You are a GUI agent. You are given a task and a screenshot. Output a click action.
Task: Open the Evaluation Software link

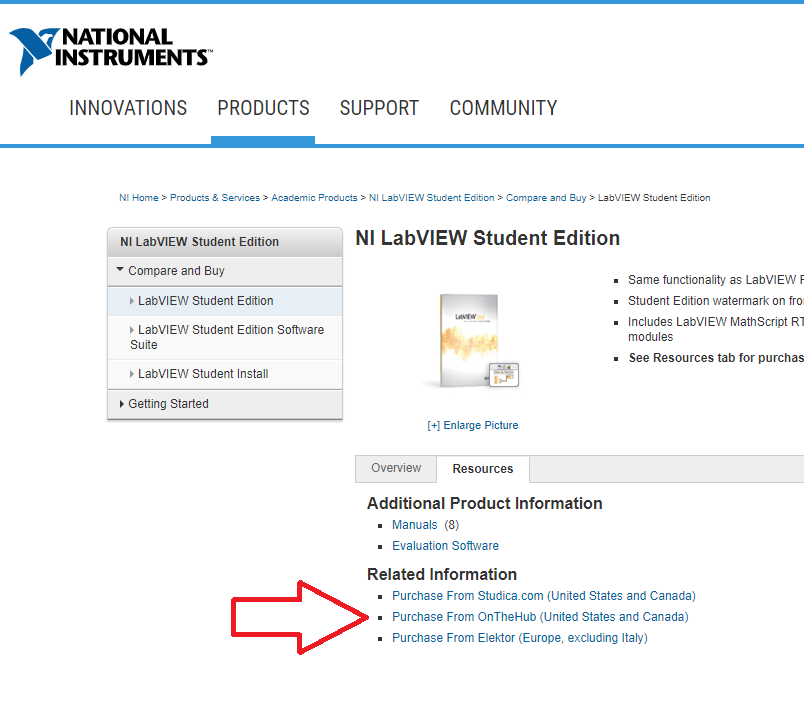(446, 546)
